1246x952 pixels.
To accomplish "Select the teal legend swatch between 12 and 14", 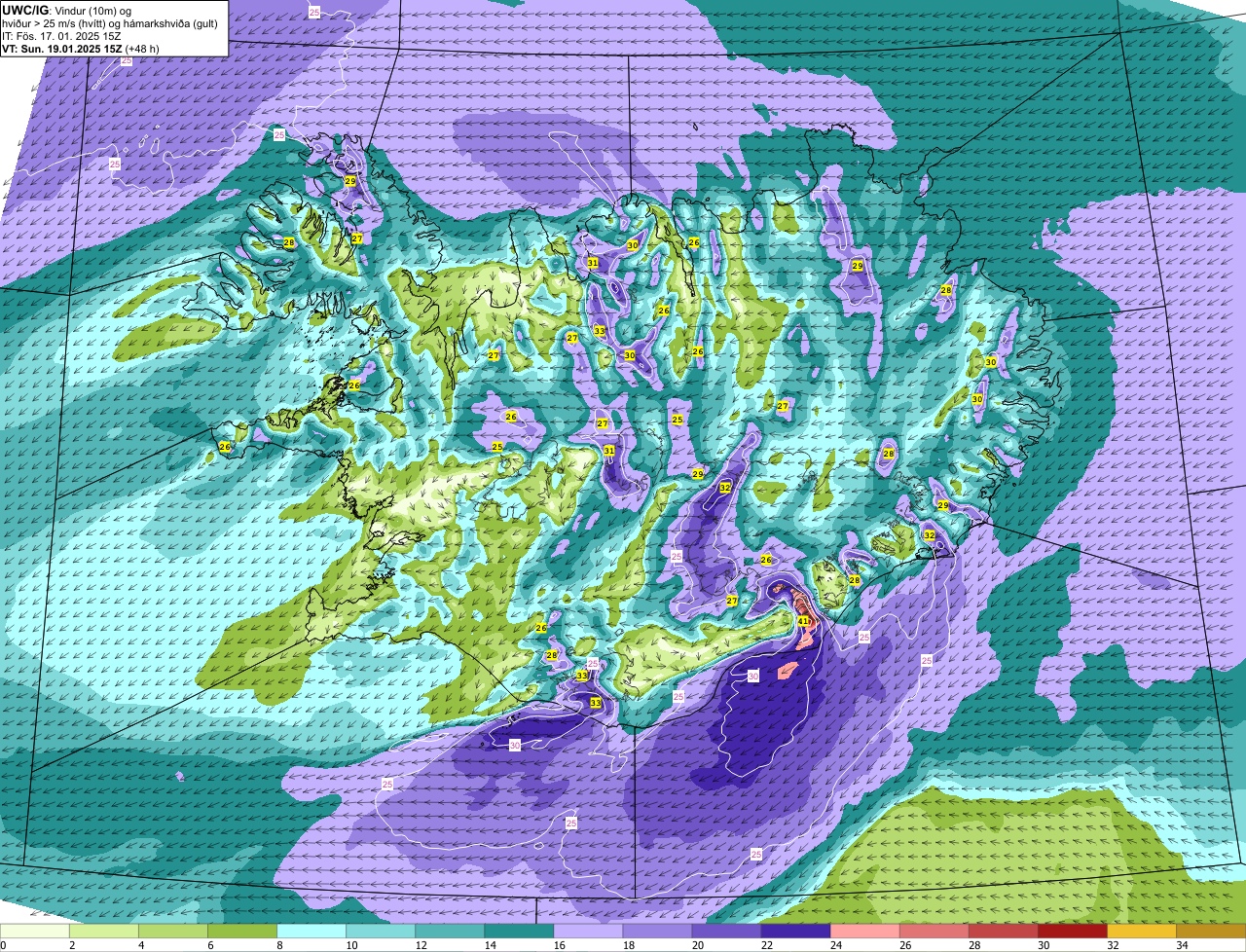I will pos(450,932).
